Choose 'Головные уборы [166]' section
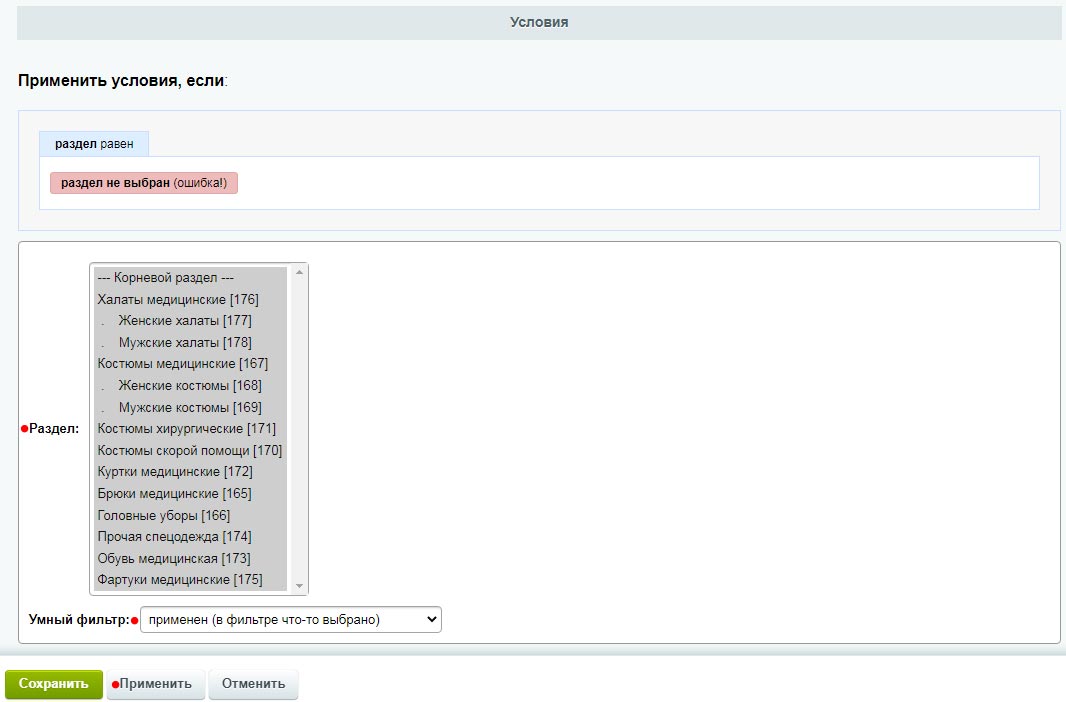 pyautogui.click(x=163, y=516)
